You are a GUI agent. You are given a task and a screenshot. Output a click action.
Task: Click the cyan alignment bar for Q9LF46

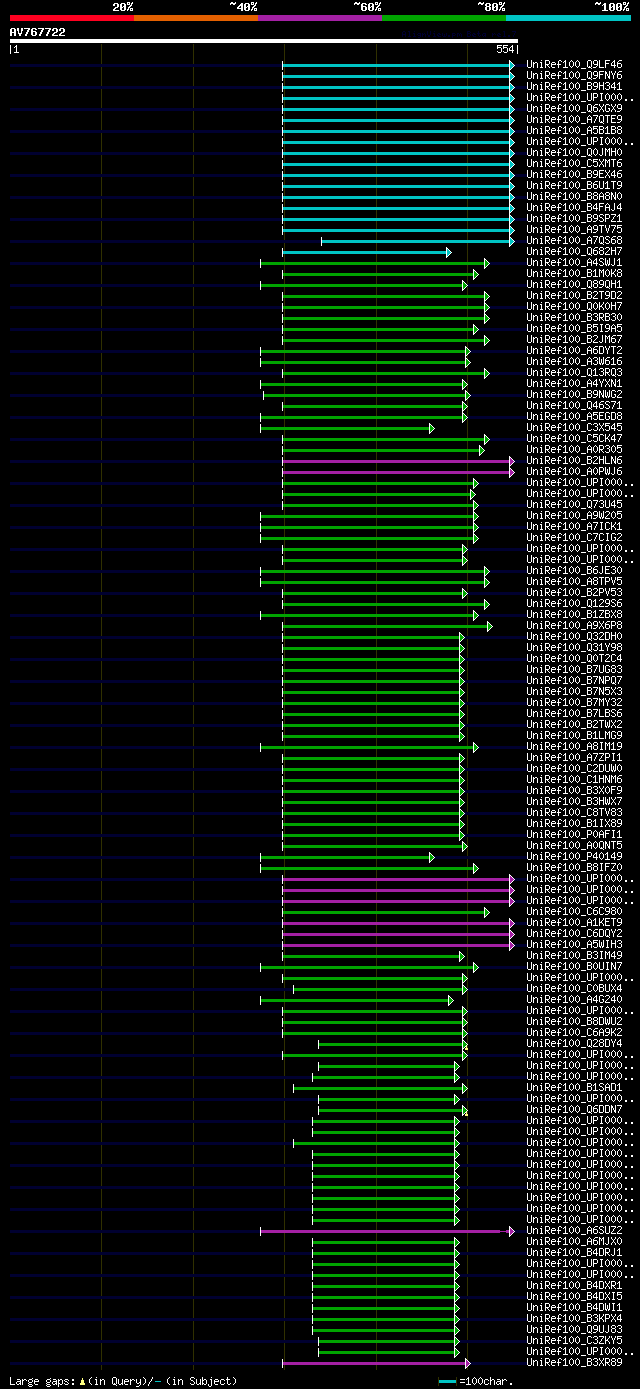pos(398,65)
